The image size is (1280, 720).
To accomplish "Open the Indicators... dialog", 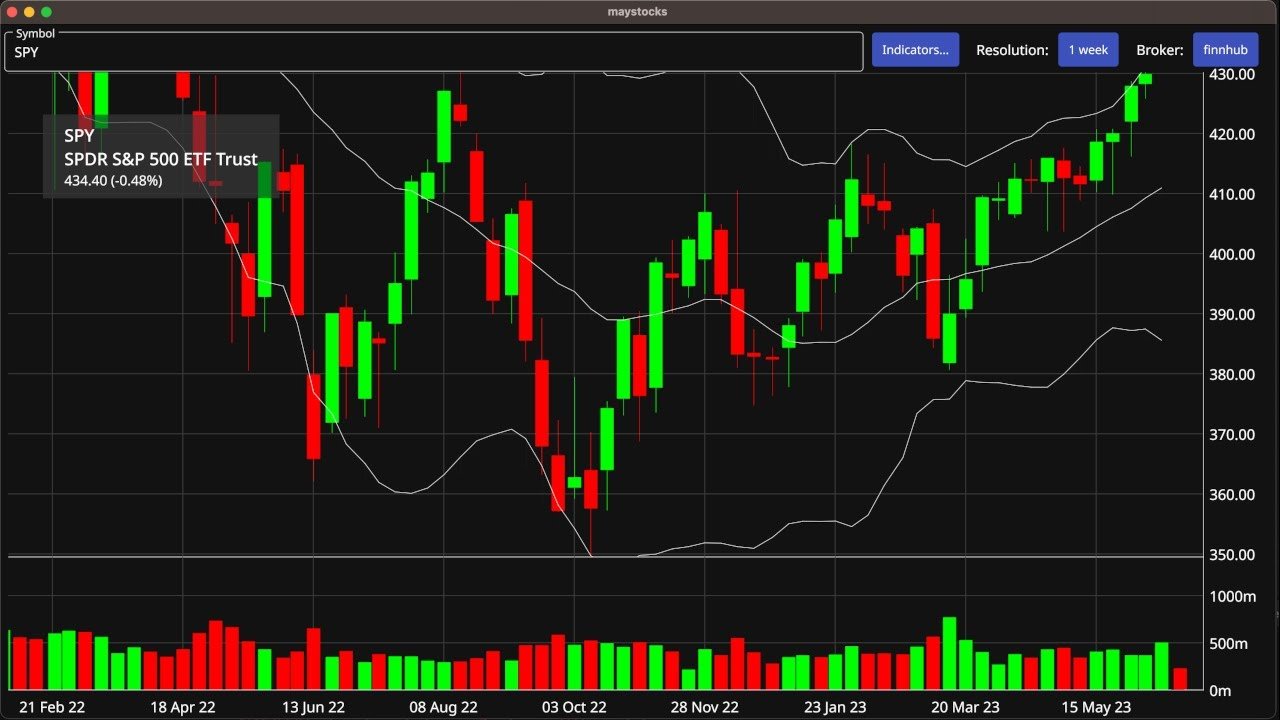I will pyautogui.click(x=915, y=50).
